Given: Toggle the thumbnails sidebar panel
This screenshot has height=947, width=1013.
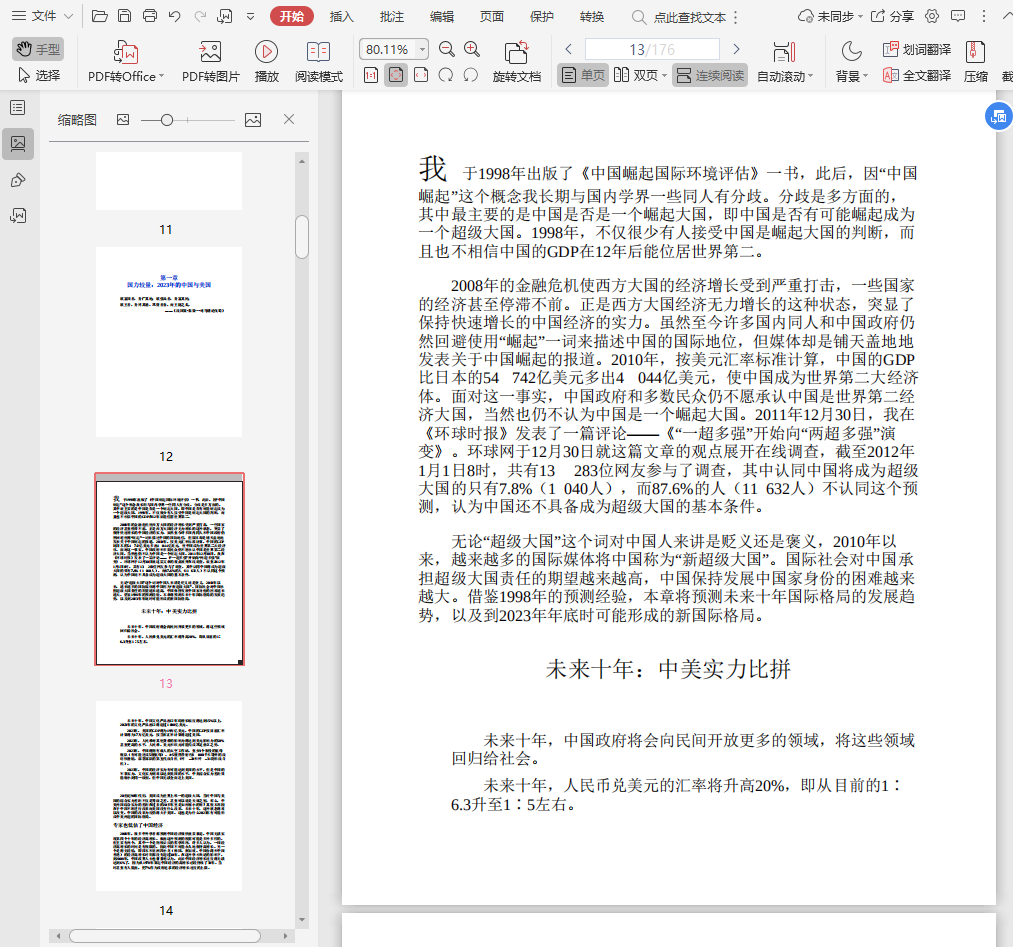Looking at the screenshot, I should pyautogui.click(x=18, y=143).
